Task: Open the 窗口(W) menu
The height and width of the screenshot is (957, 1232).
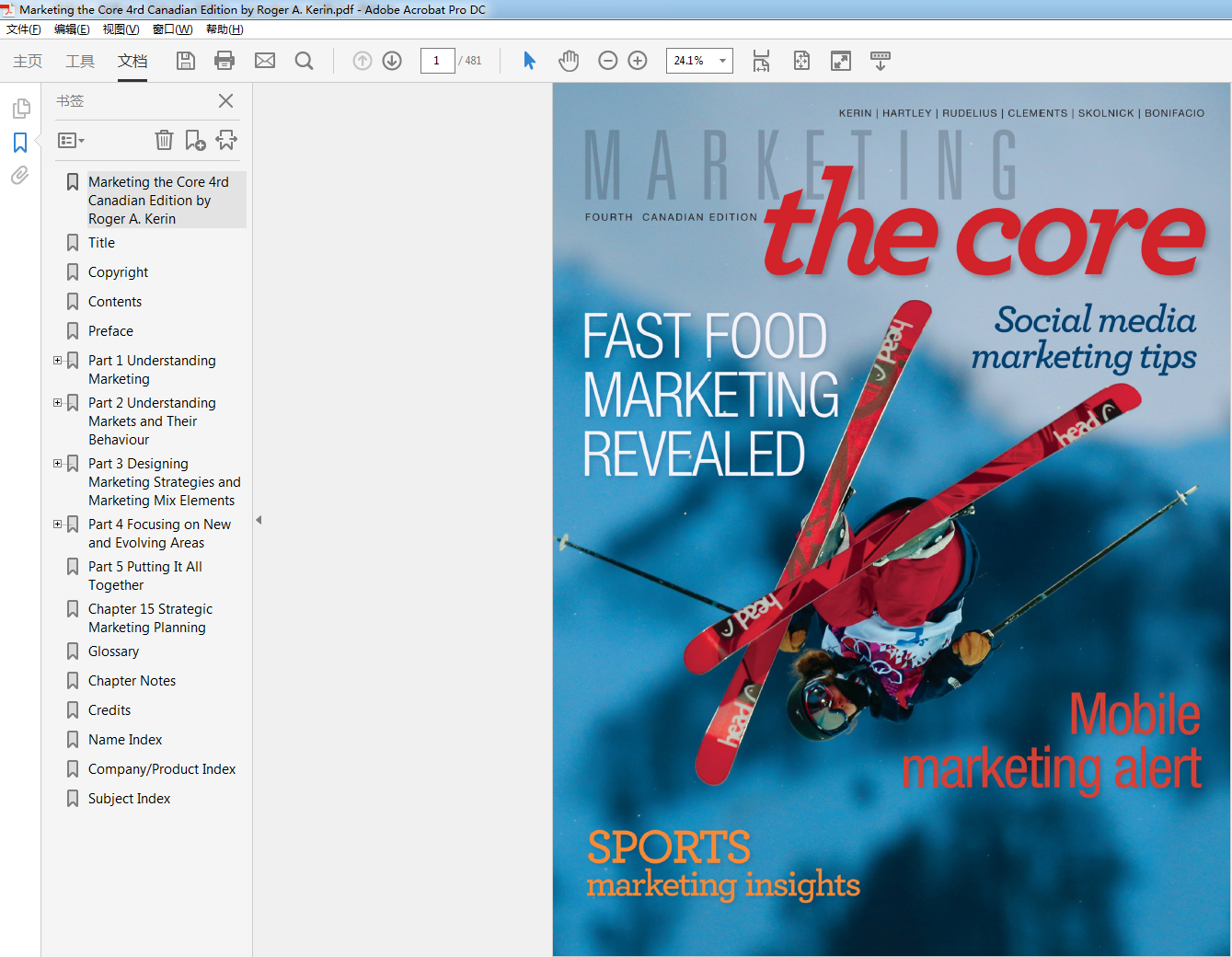Action: pyautogui.click(x=172, y=29)
